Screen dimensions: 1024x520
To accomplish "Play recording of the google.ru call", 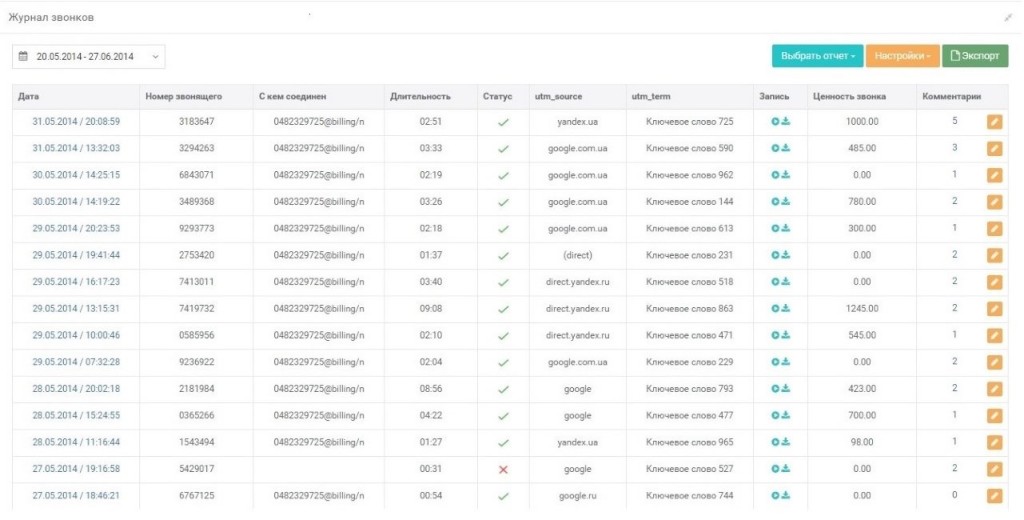I will point(775,496).
